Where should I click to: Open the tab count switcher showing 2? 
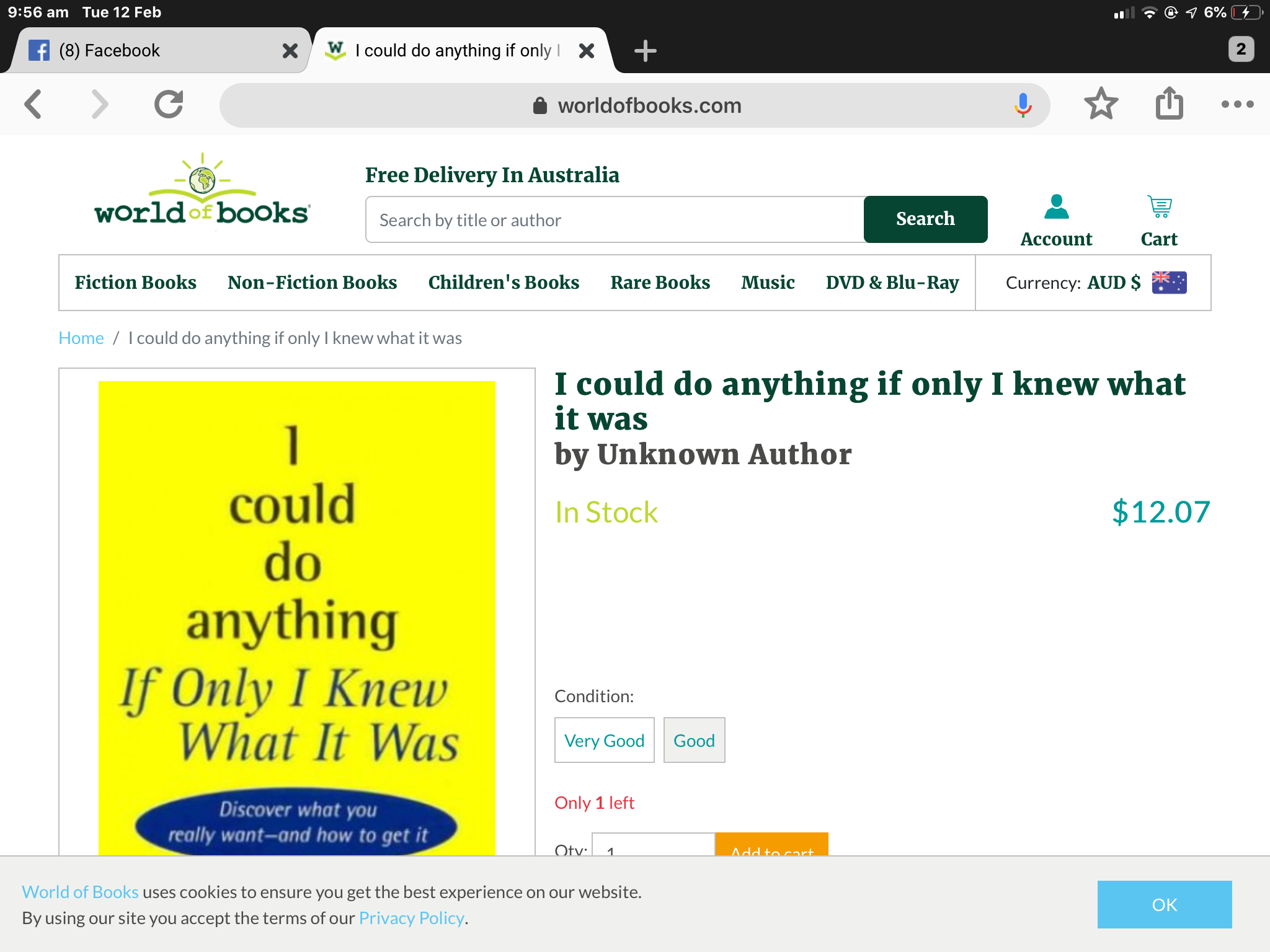[1241, 50]
